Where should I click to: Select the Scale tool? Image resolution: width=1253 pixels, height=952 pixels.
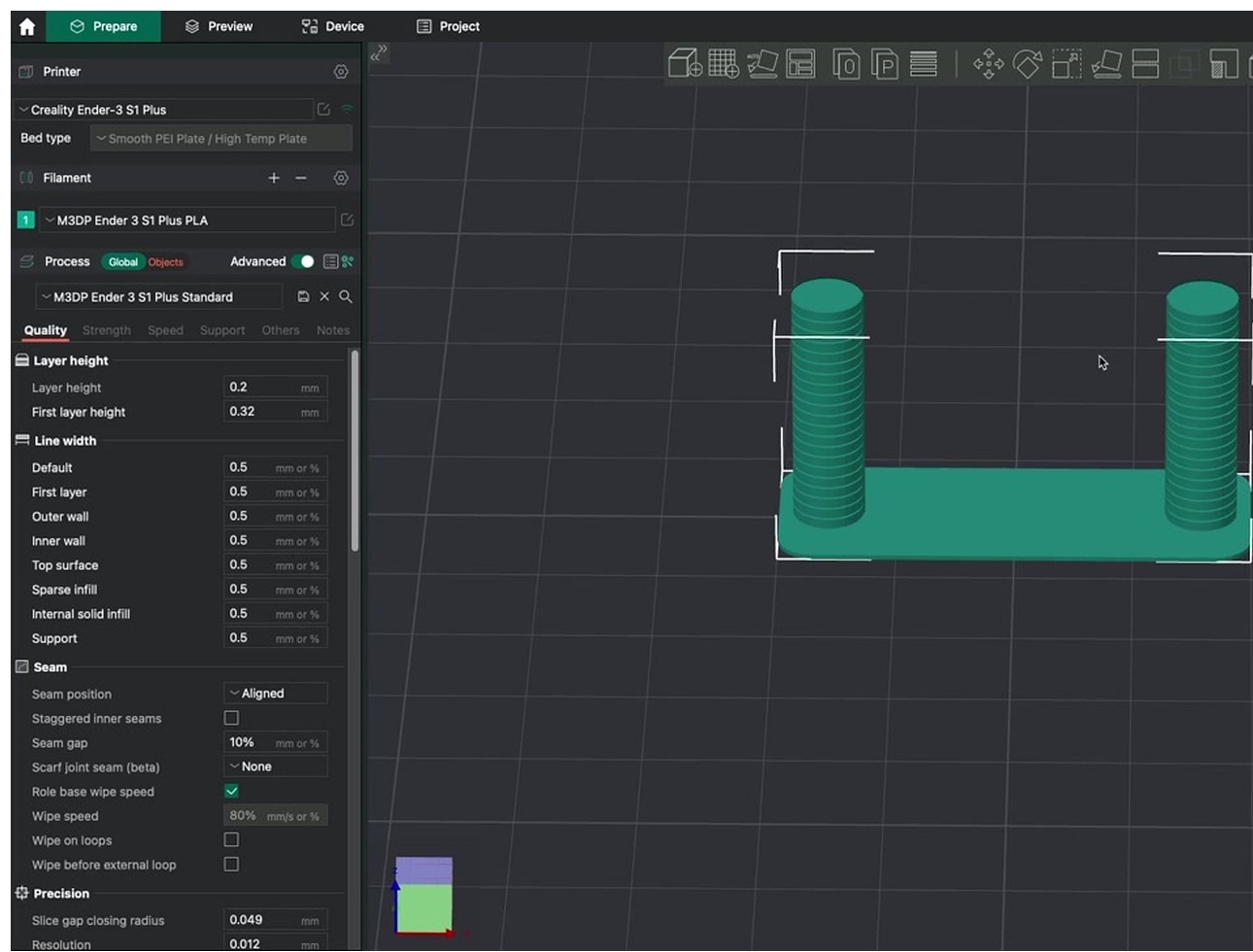pyautogui.click(x=1067, y=64)
